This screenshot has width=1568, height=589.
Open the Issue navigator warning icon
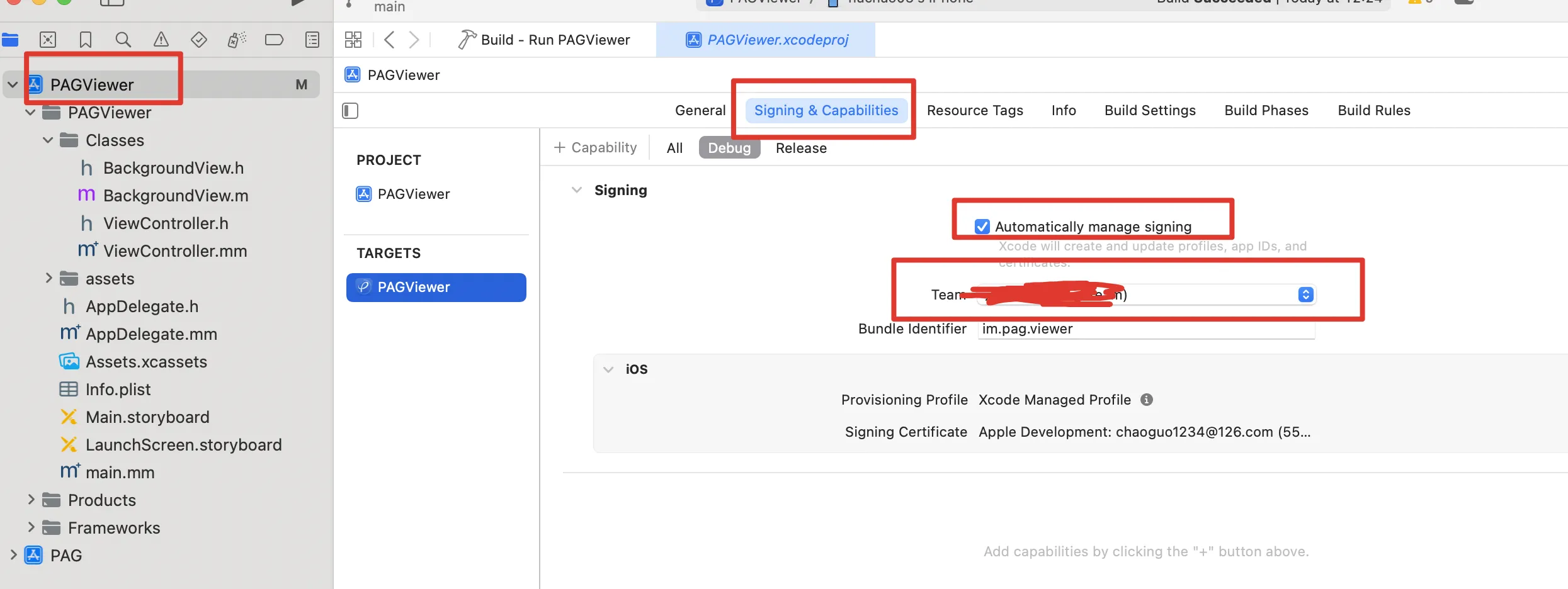tap(161, 40)
